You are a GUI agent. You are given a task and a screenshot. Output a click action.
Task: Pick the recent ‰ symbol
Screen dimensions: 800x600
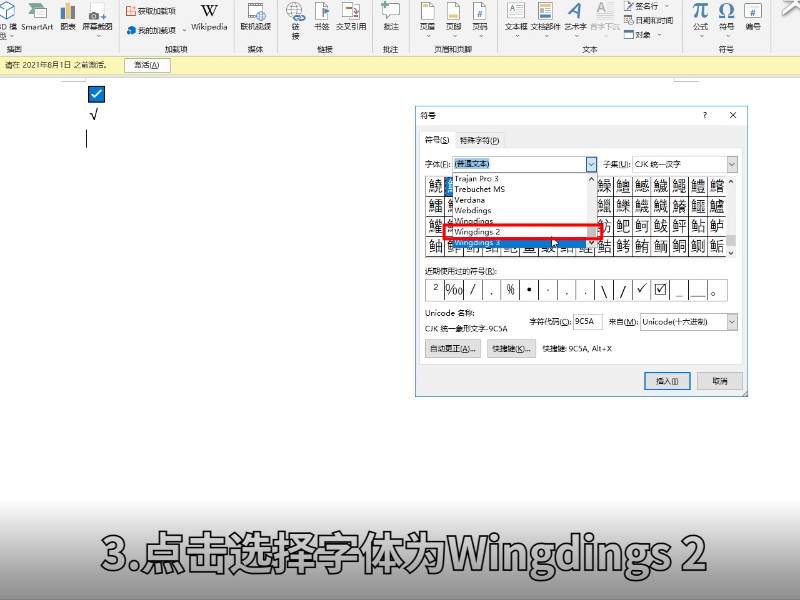tap(454, 290)
